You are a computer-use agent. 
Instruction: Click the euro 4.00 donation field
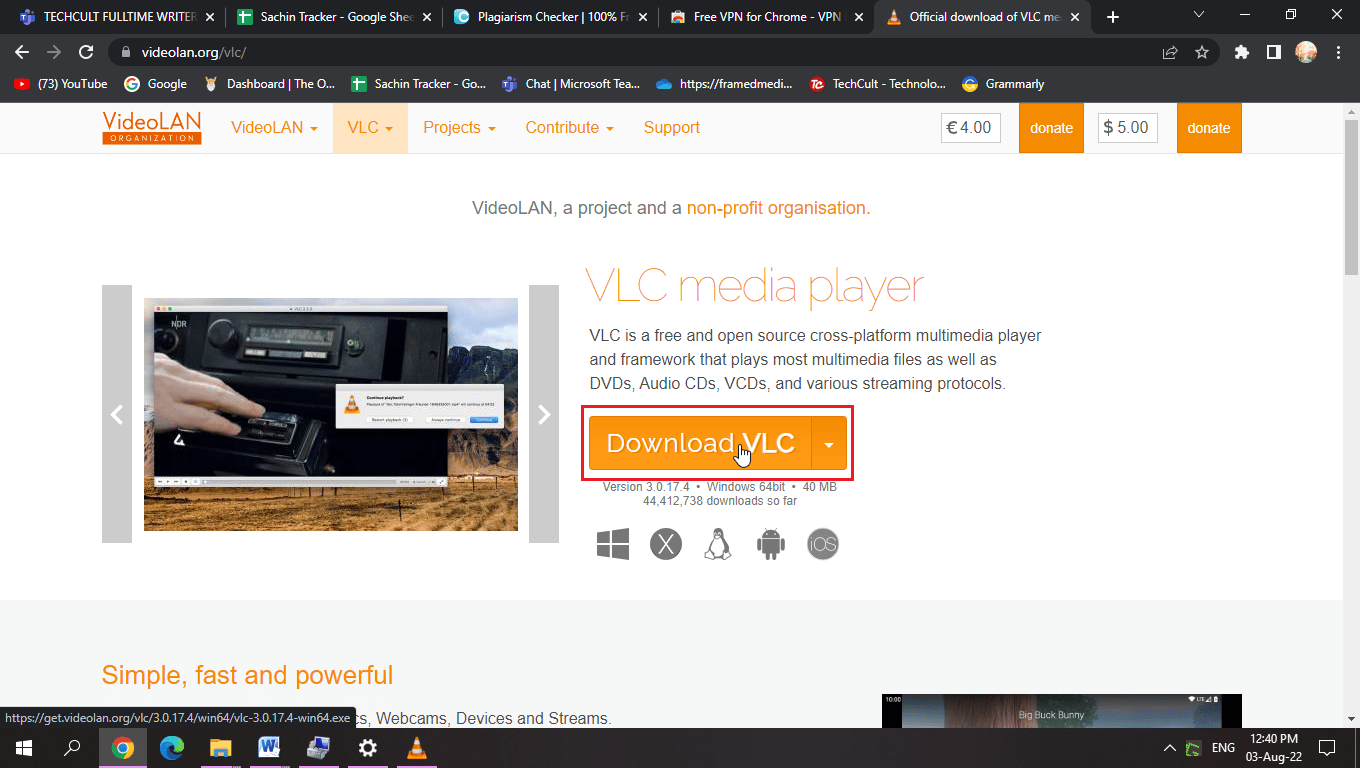click(970, 127)
